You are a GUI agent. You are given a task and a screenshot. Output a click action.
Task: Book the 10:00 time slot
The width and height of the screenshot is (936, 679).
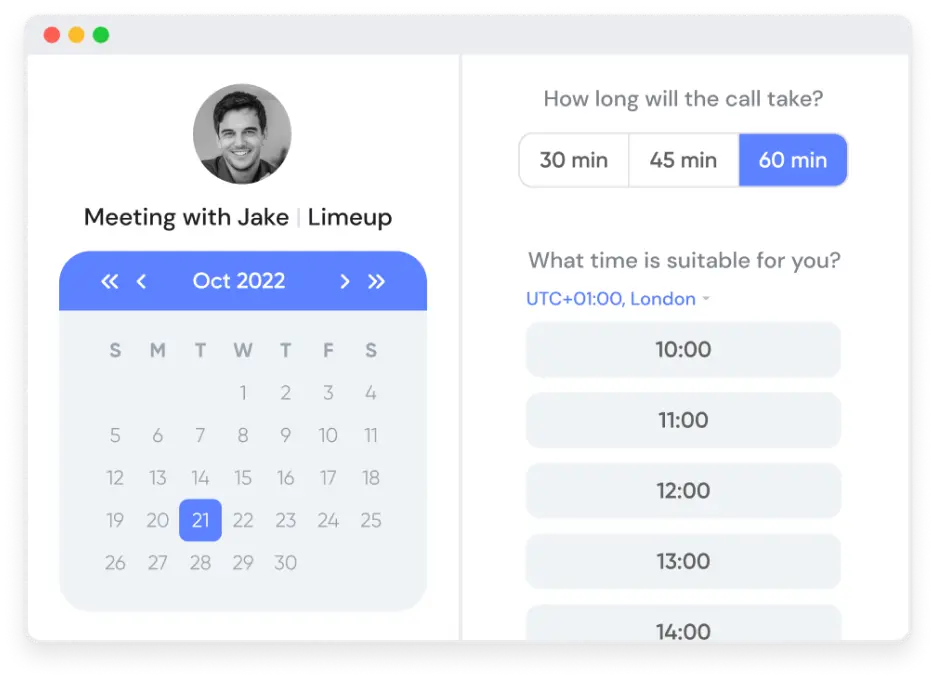[683, 349]
